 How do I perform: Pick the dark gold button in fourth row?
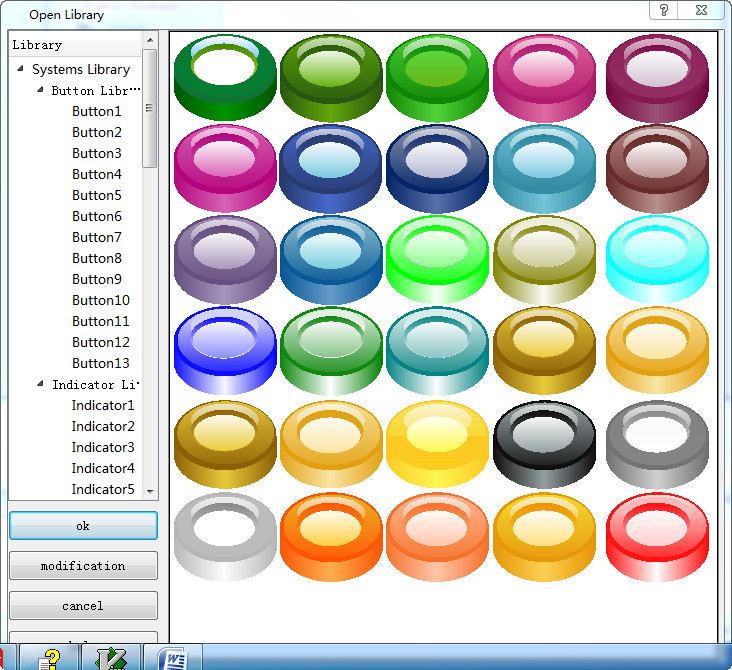(x=544, y=350)
